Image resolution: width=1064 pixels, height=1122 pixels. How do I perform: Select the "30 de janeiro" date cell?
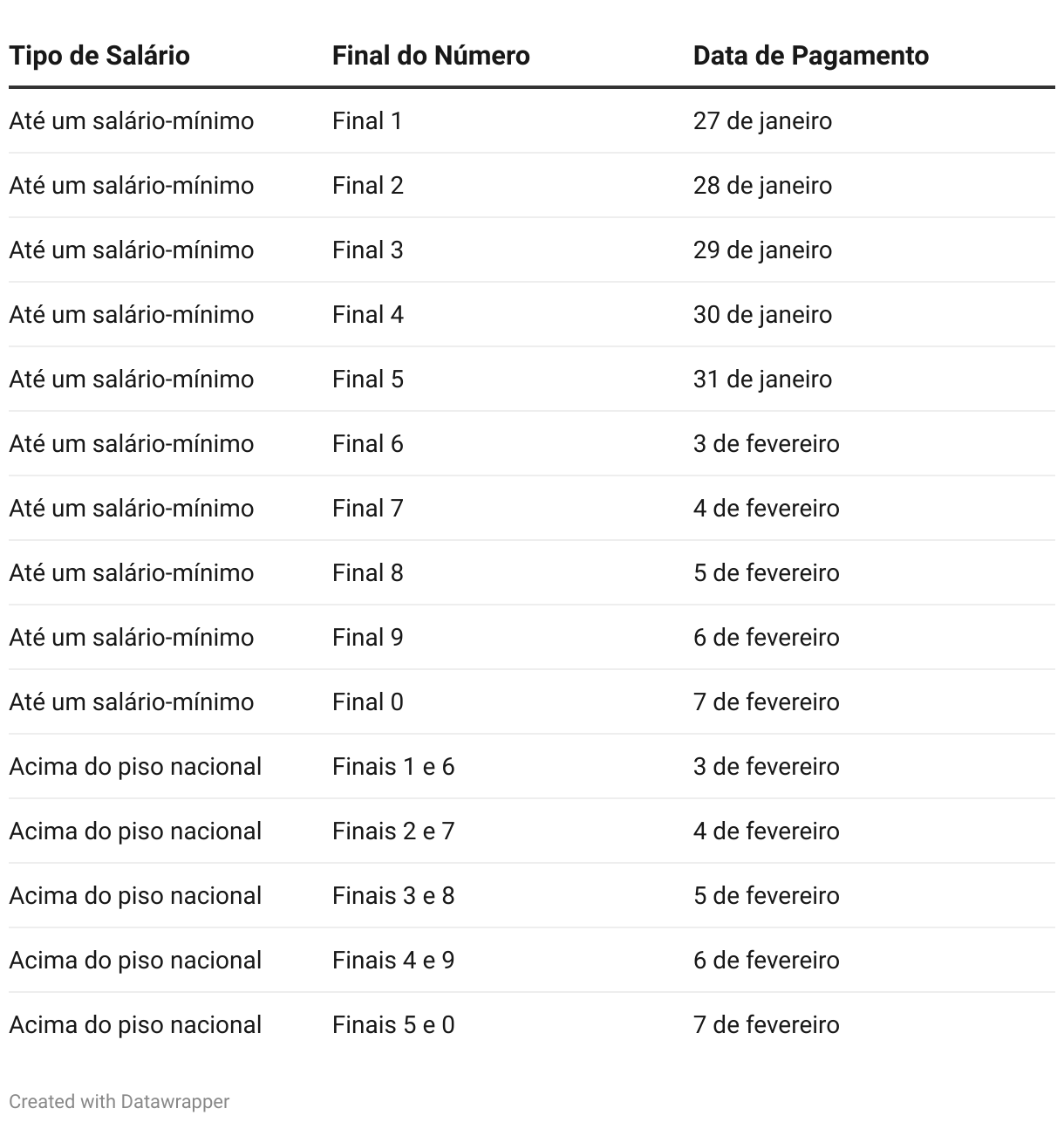point(762,315)
